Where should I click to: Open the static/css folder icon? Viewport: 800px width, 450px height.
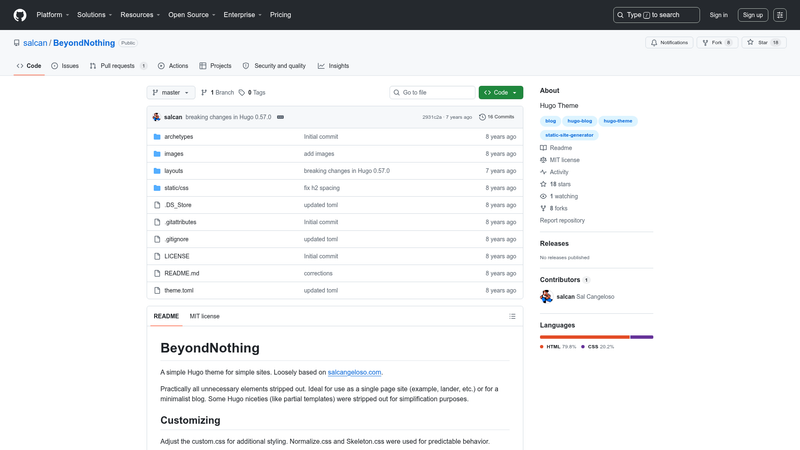pos(157,188)
